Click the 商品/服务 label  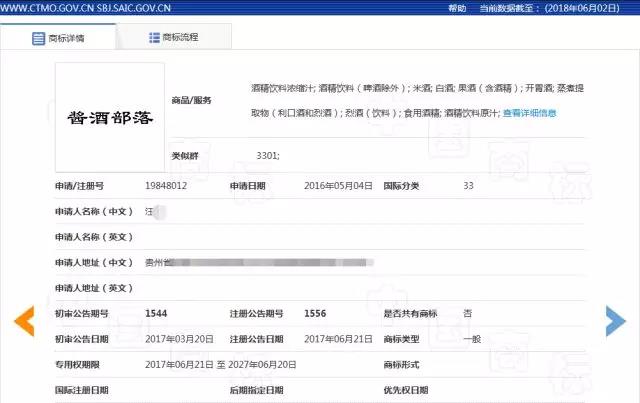click(x=191, y=100)
